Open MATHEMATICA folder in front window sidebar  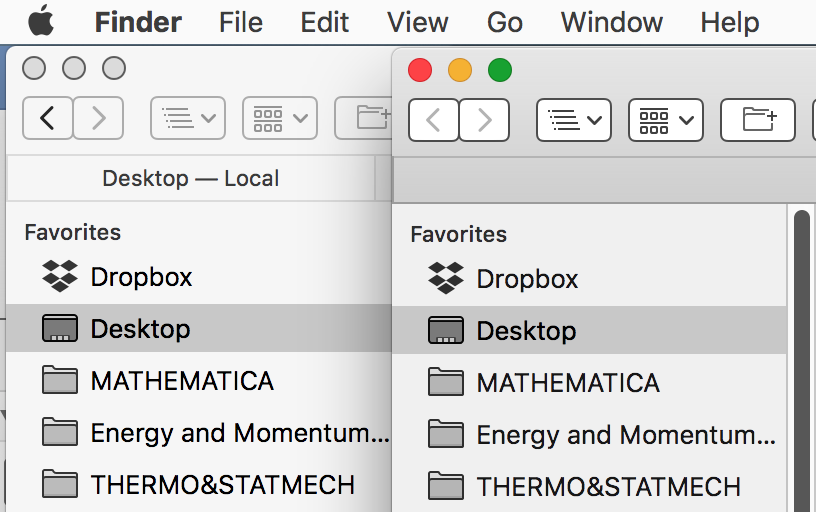589,382
